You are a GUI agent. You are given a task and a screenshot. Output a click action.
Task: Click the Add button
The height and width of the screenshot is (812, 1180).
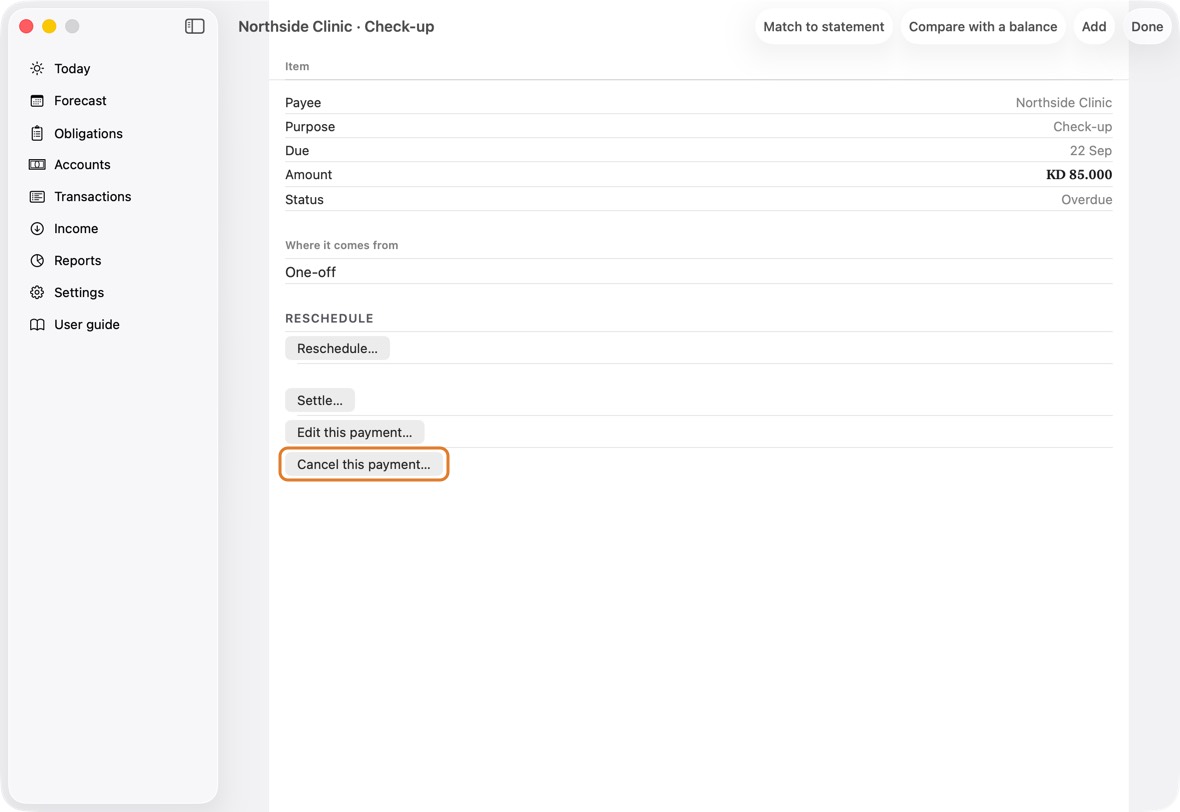[x=1093, y=26]
